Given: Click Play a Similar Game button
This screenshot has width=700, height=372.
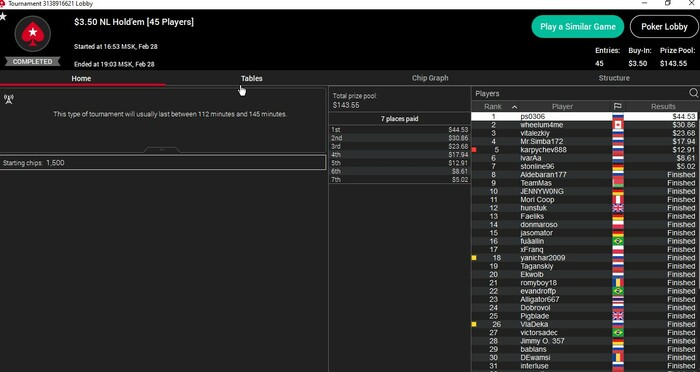Looking at the screenshot, I should point(578,27).
